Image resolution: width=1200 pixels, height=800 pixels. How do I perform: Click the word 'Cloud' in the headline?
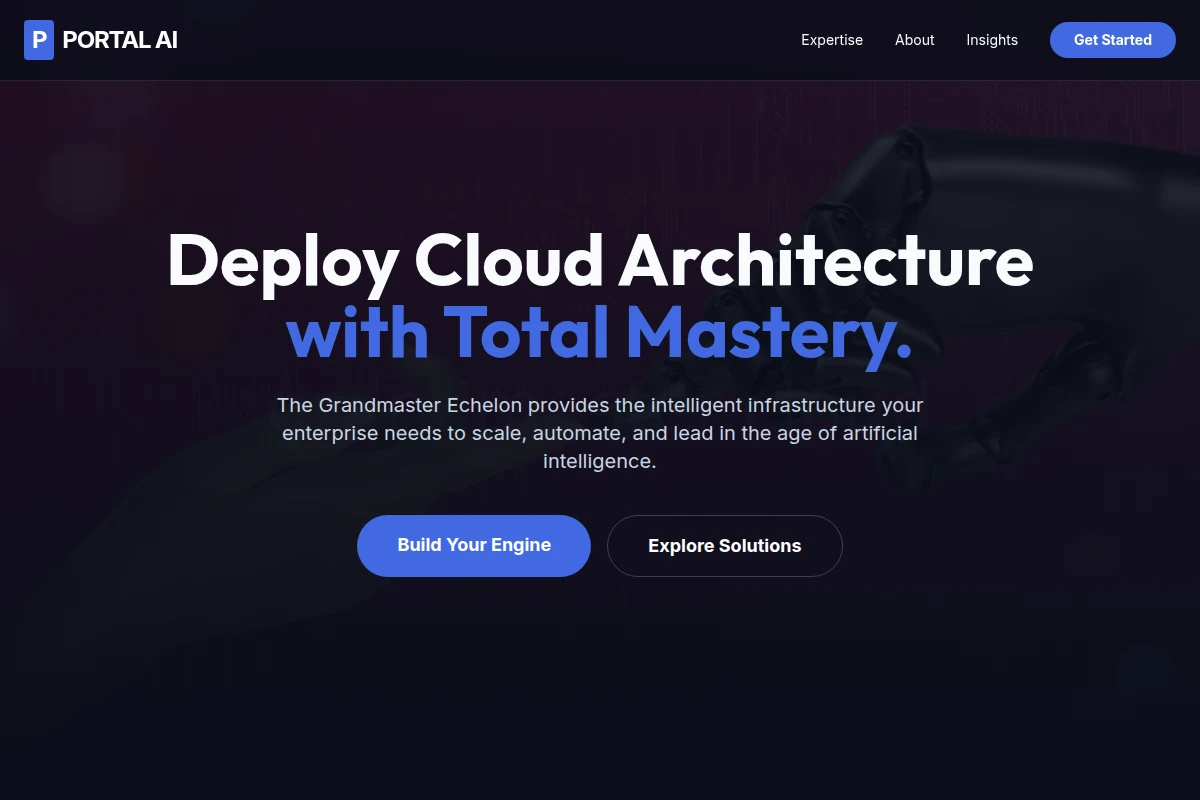pos(509,261)
